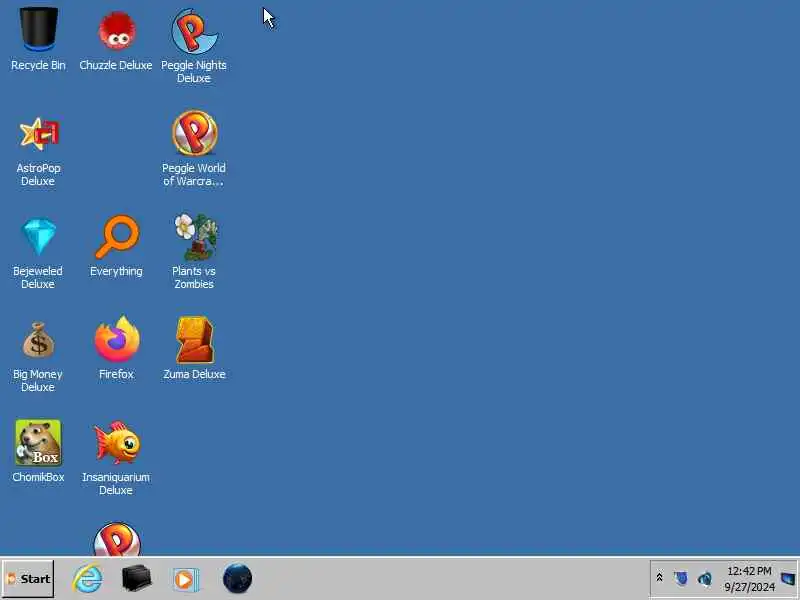This screenshot has height=600, width=800.
Task: Select the partially hidden Peggle icon at bottom
Action: [x=117, y=539]
